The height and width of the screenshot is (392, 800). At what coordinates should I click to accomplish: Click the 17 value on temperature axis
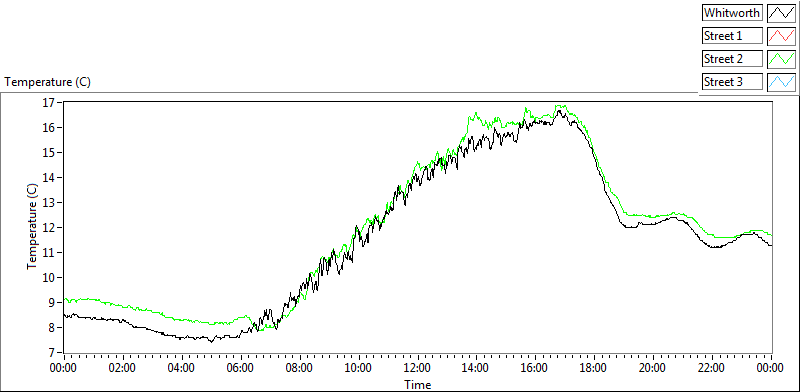[x=48, y=103]
